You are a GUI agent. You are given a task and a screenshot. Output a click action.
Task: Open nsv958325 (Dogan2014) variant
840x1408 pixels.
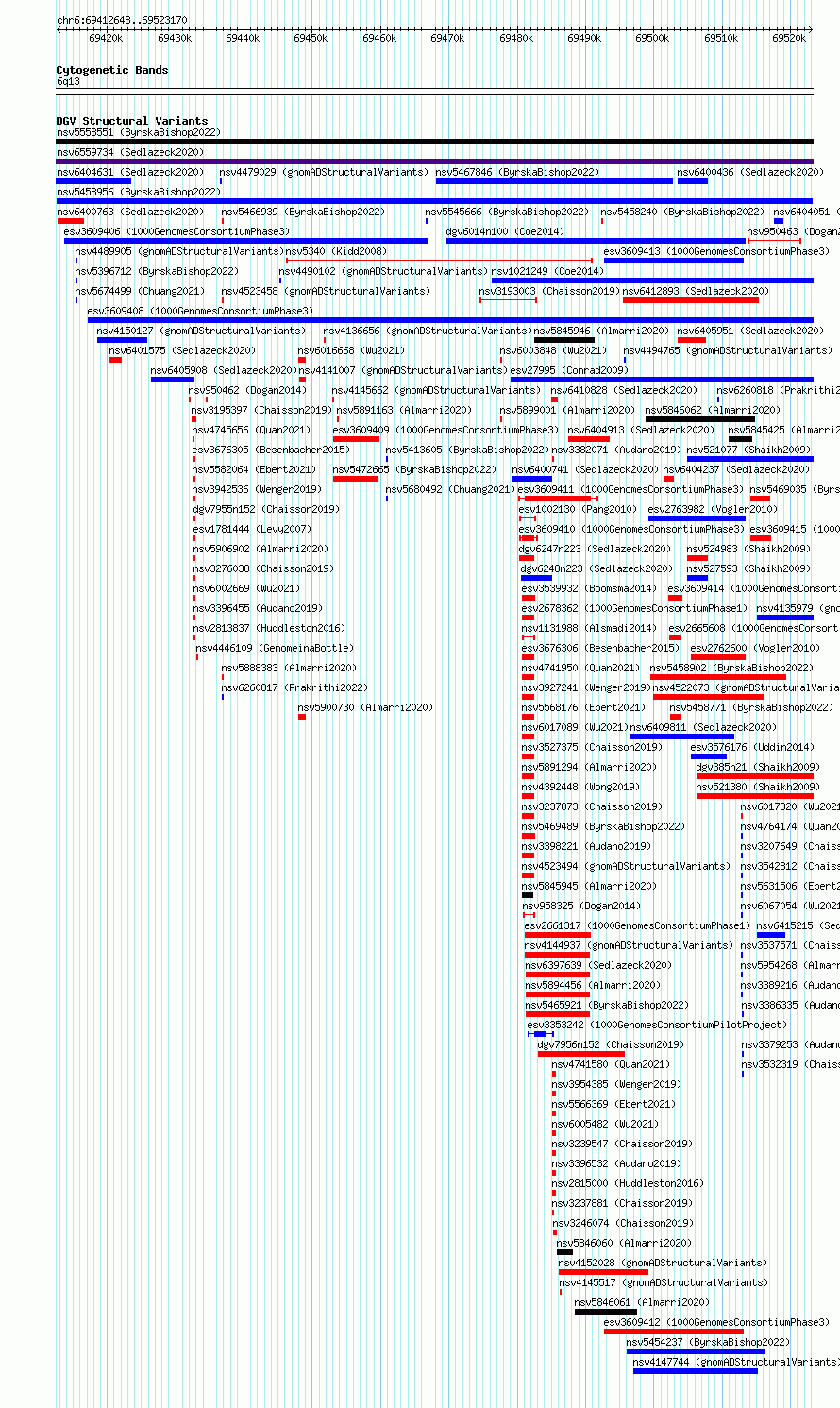click(580, 907)
